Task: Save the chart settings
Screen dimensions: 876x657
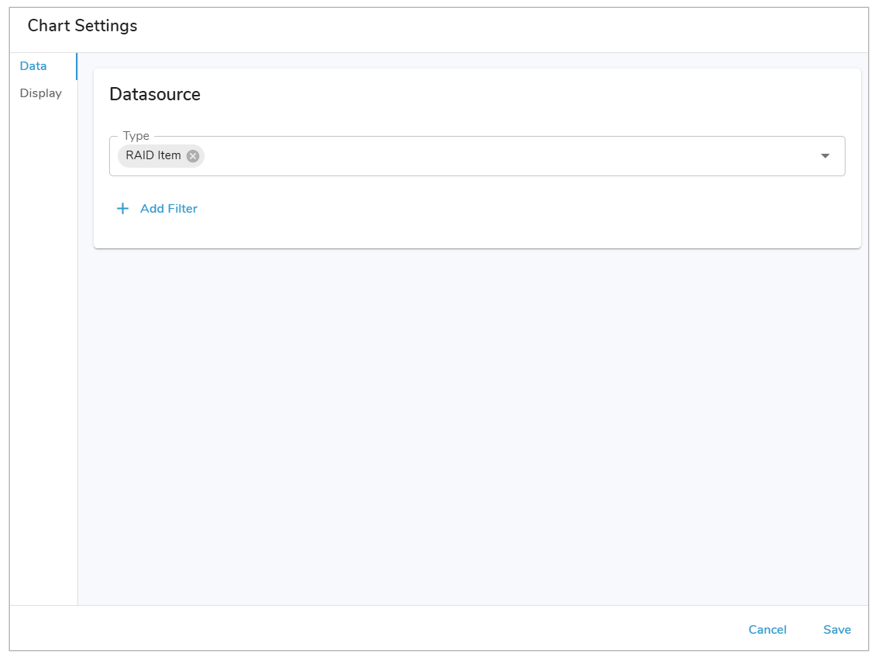Action: [x=836, y=630]
